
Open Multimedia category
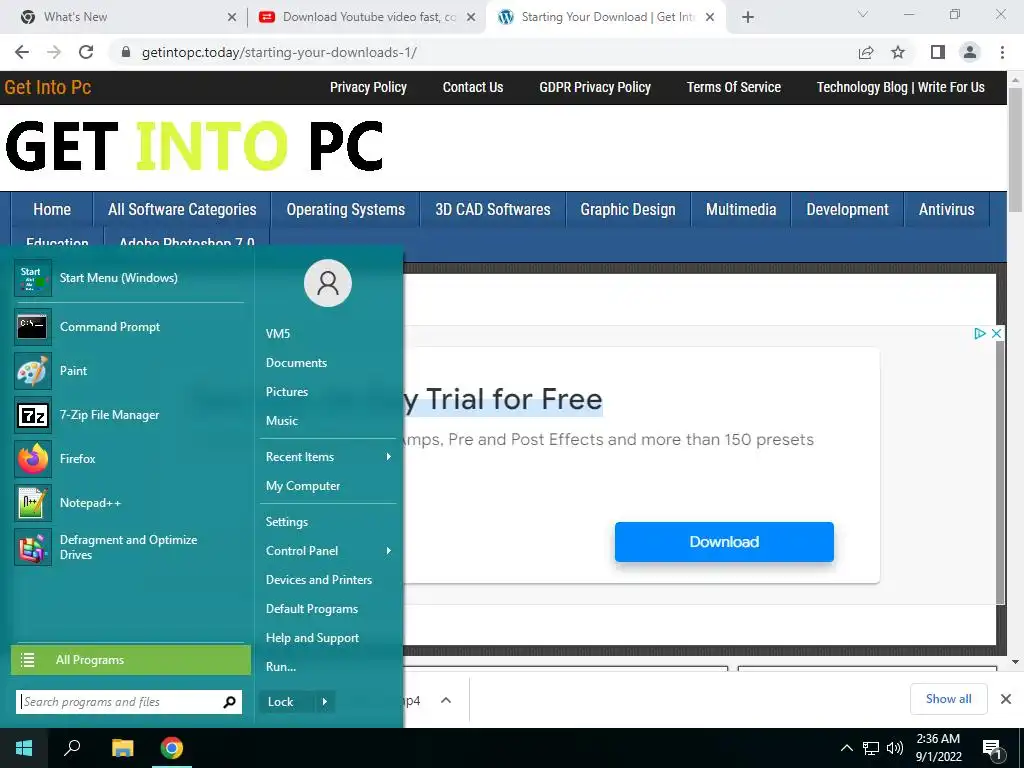(x=741, y=210)
